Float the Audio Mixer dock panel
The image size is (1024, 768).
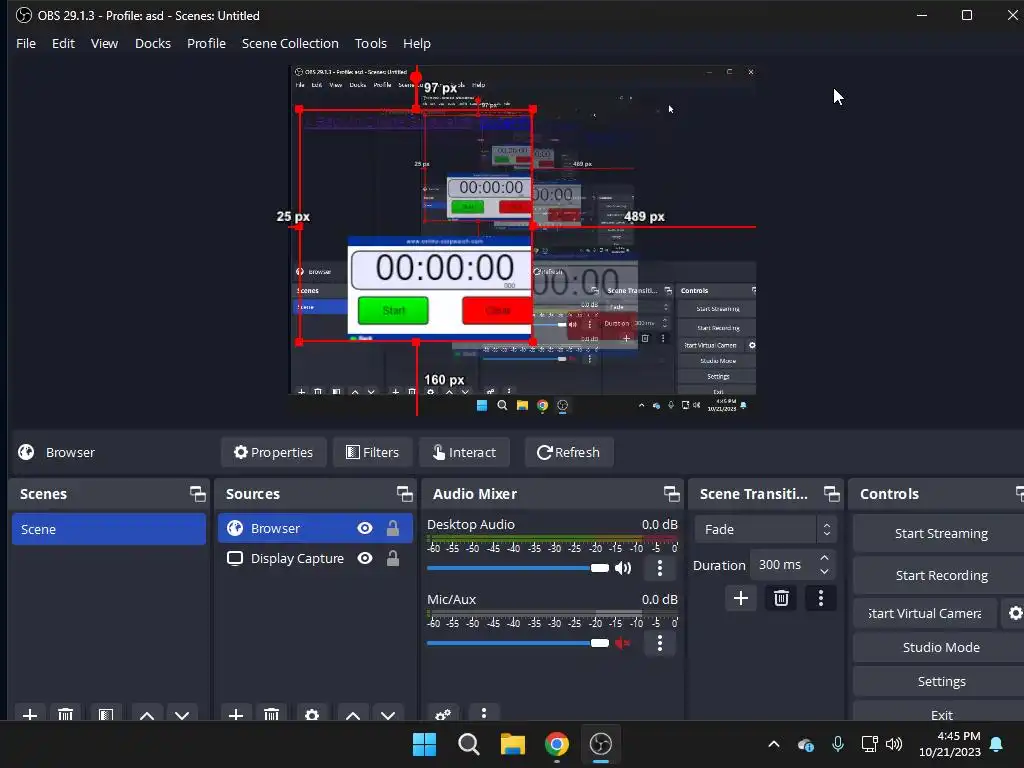pos(671,494)
